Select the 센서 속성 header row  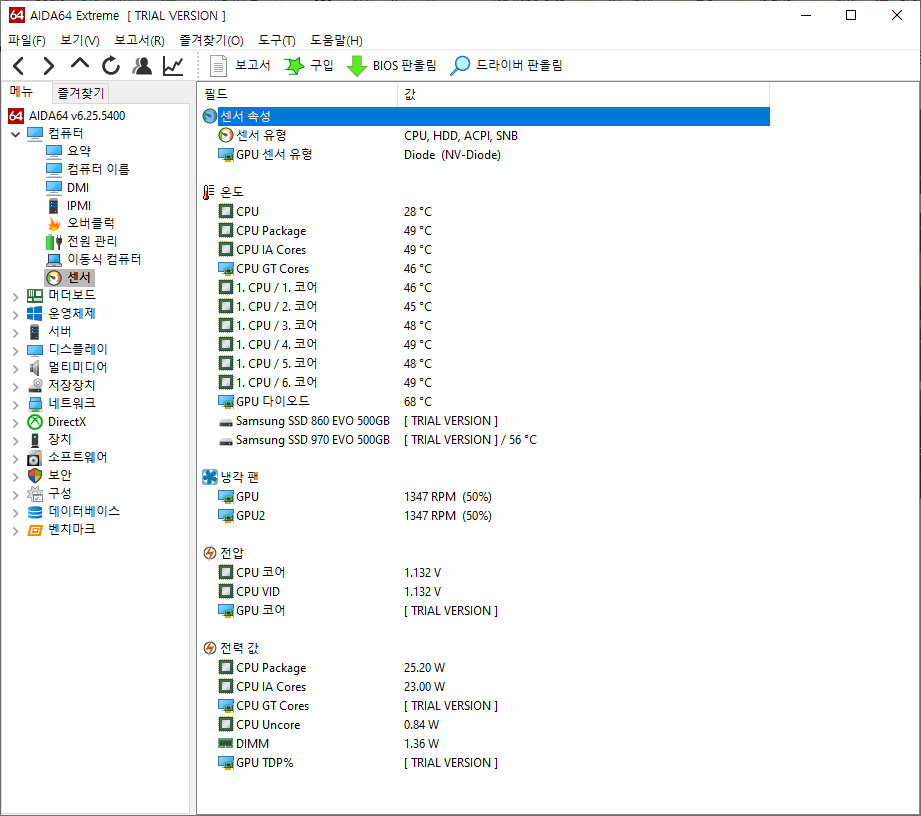pos(486,116)
